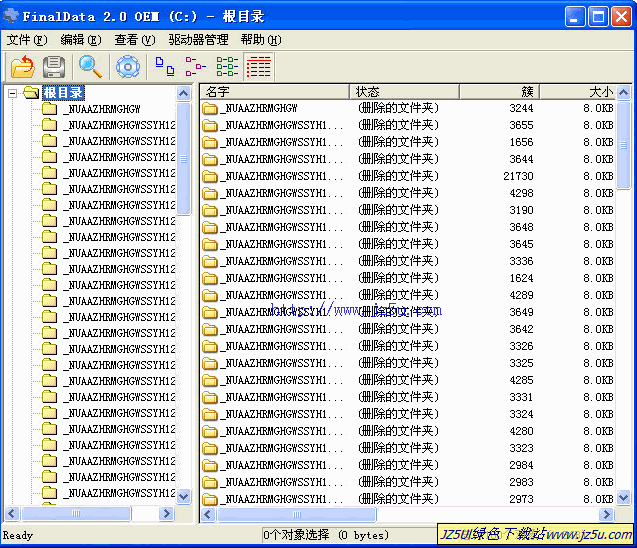The height and width of the screenshot is (548, 637).
Task: Click the Save floppy disk toolbar icon
Action: pyautogui.click(x=54, y=67)
